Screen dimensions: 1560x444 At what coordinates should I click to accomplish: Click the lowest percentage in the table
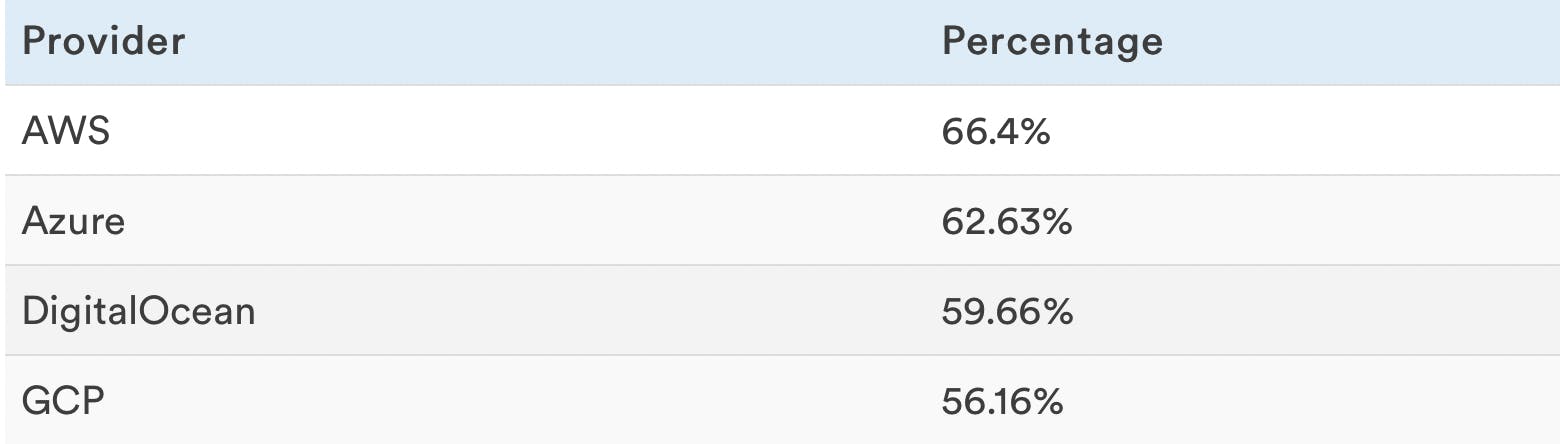pos(1001,401)
